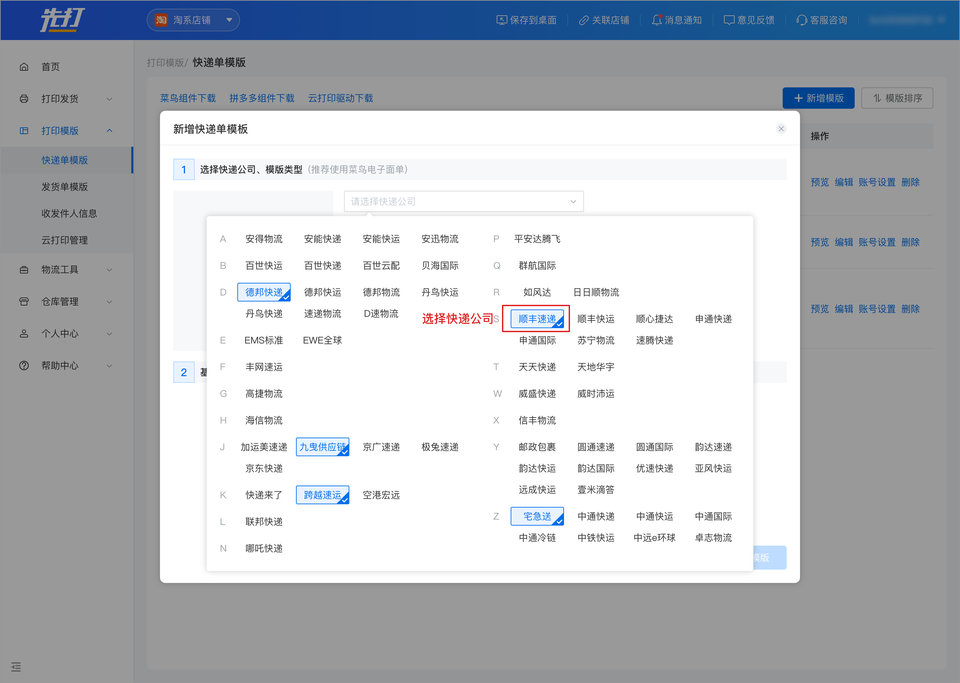Toggle the checked 德邦快递 courier option
Image resolution: width=960 pixels, height=683 pixels.
tap(264, 292)
